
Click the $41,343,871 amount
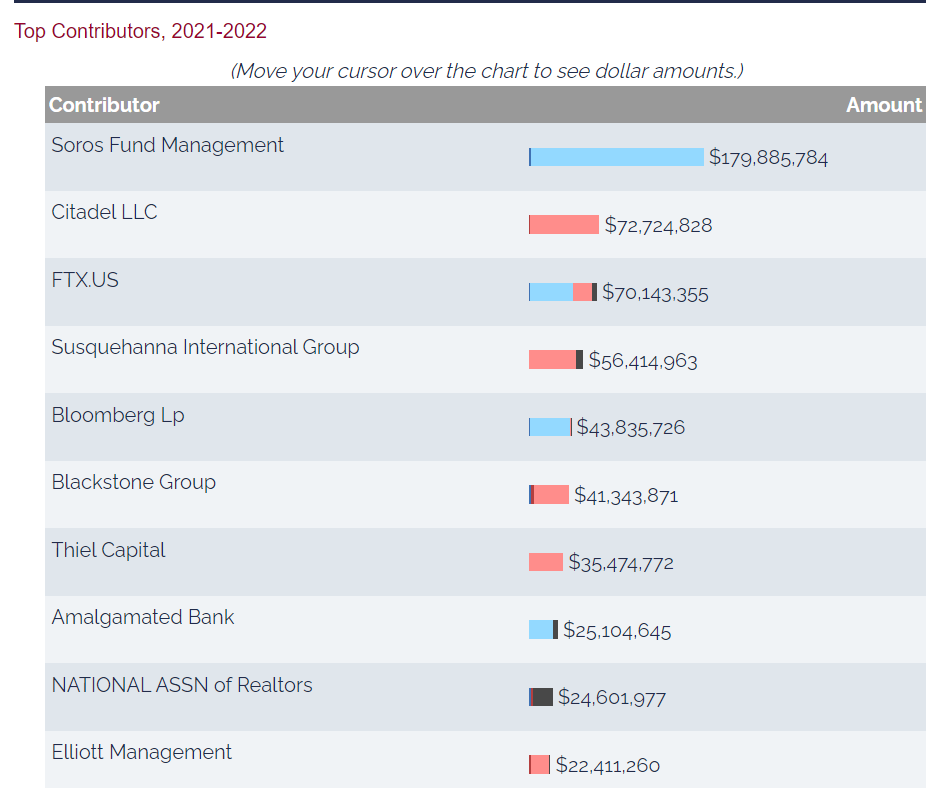(x=626, y=496)
